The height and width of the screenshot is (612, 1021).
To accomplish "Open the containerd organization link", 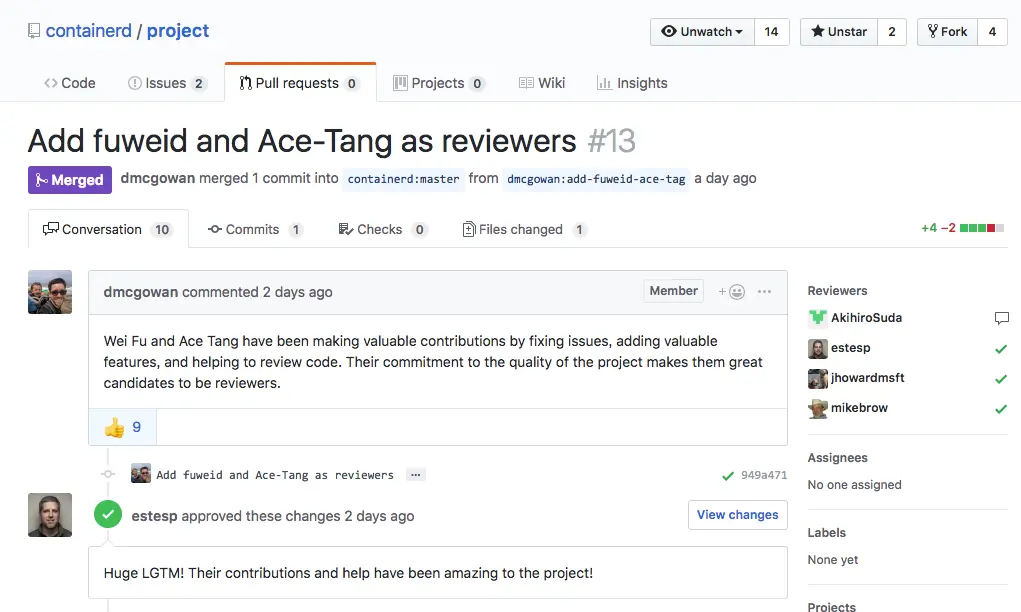I will (x=89, y=31).
